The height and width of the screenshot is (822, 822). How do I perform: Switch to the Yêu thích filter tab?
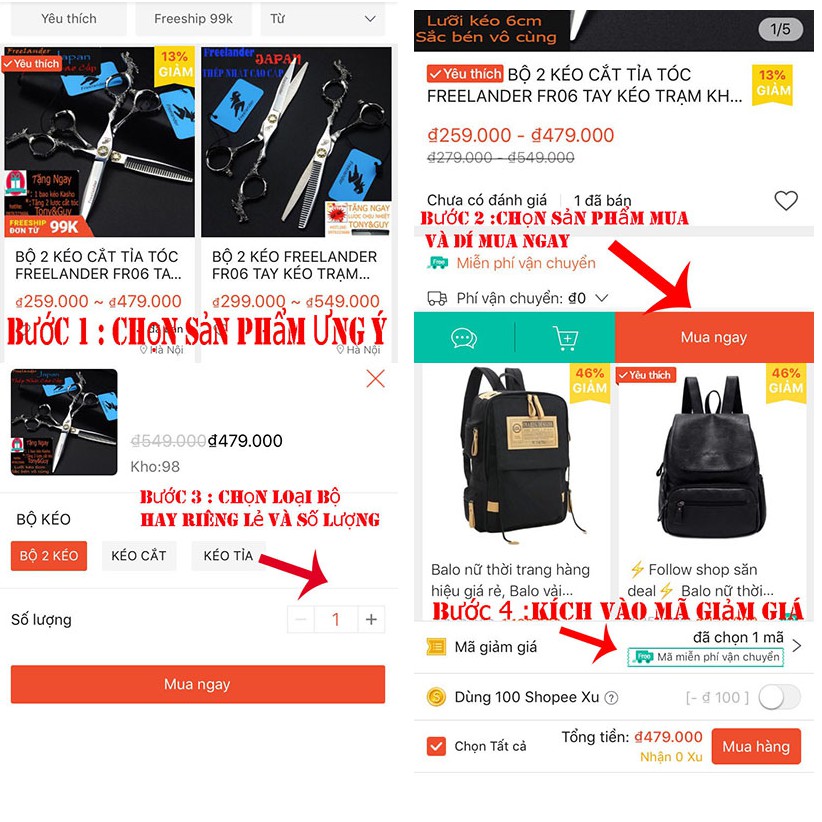pyautogui.click(x=69, y=19)
